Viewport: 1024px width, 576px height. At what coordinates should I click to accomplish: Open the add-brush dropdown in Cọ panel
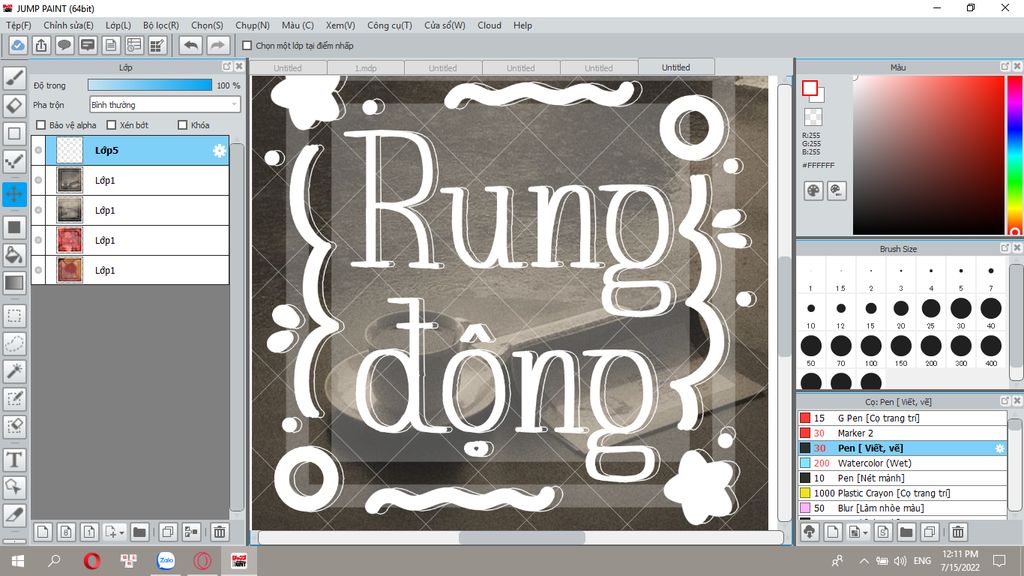865,533
